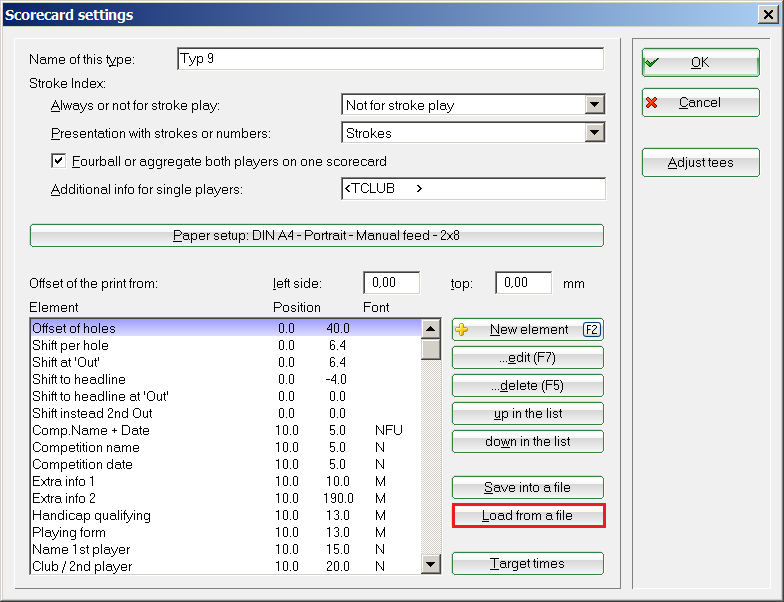The image size is (784, 602).
Task: Close the Scorecard settings dialog
Action: pos(767,15)
